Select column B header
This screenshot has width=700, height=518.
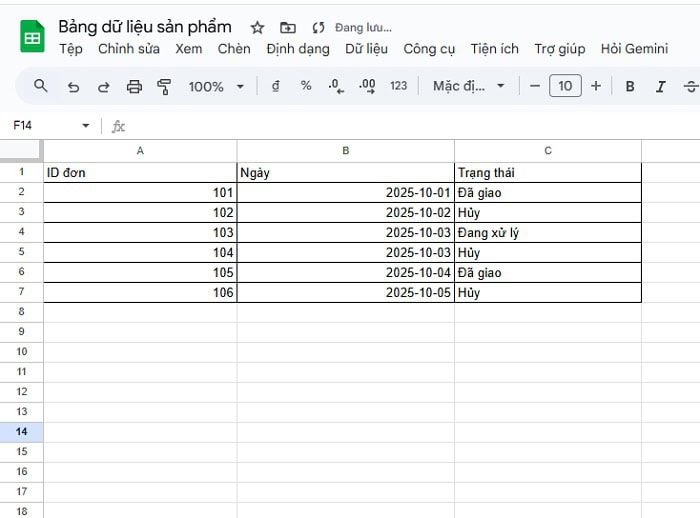point(346,151)
